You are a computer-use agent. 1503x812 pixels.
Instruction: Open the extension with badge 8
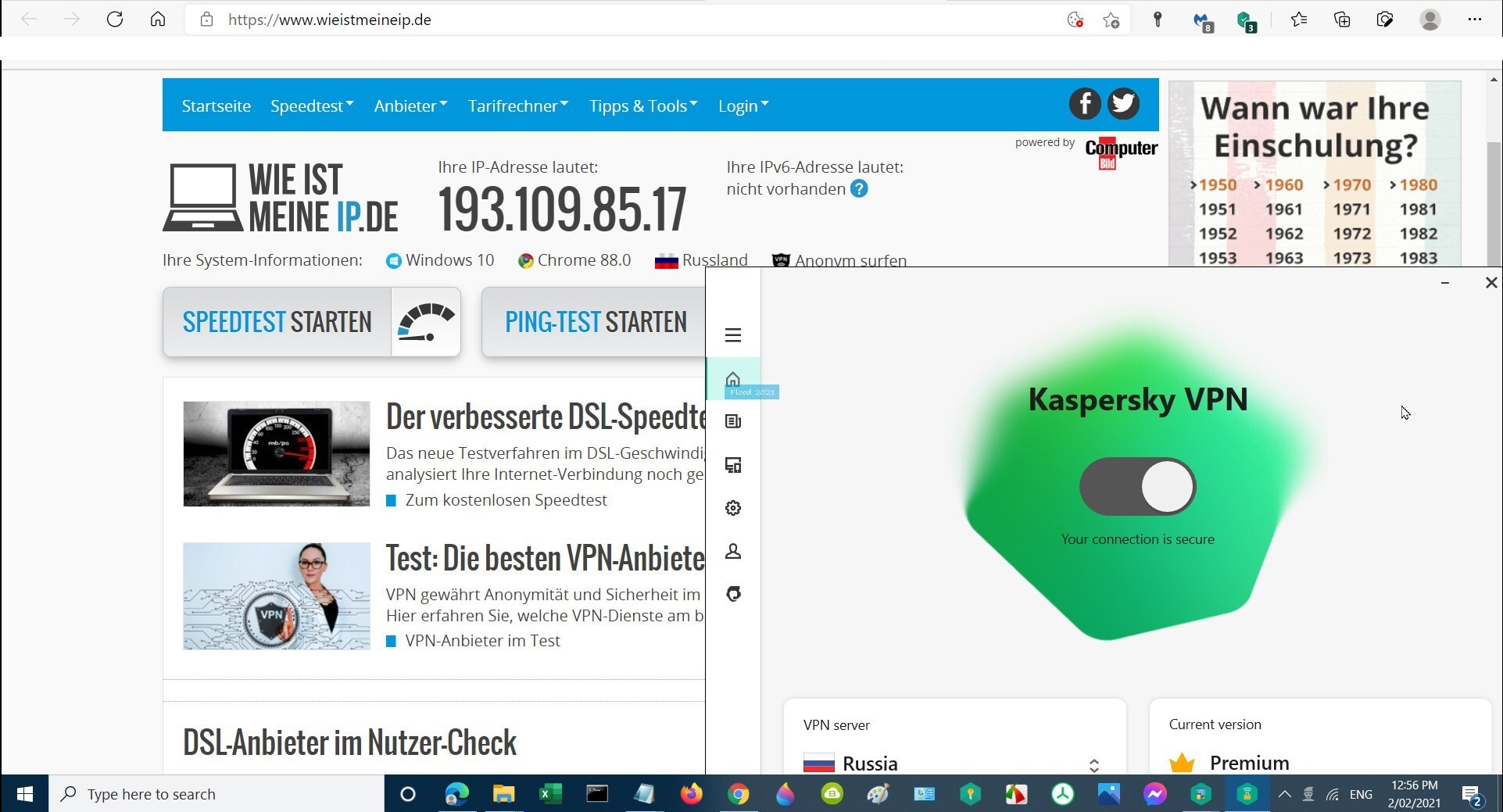1202,21
